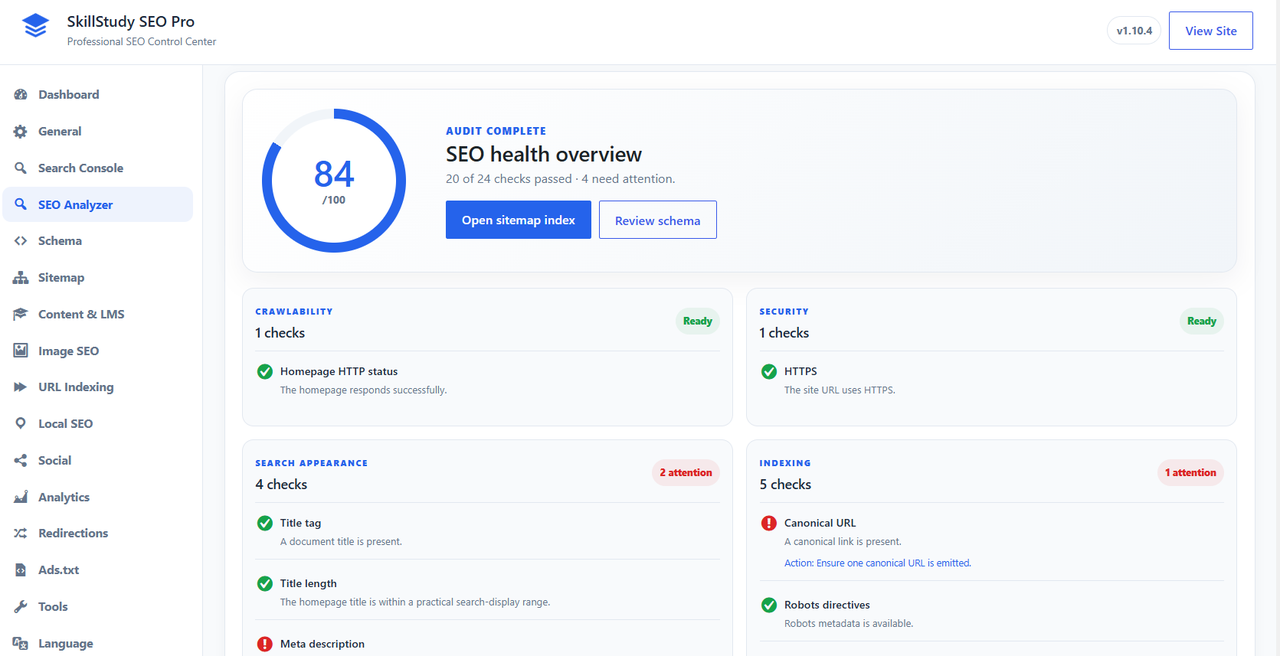Click 'A document title is present.' text
The height and width of the screenshot is (656, 1280).
pyautogui.click(x=341, y=542)
